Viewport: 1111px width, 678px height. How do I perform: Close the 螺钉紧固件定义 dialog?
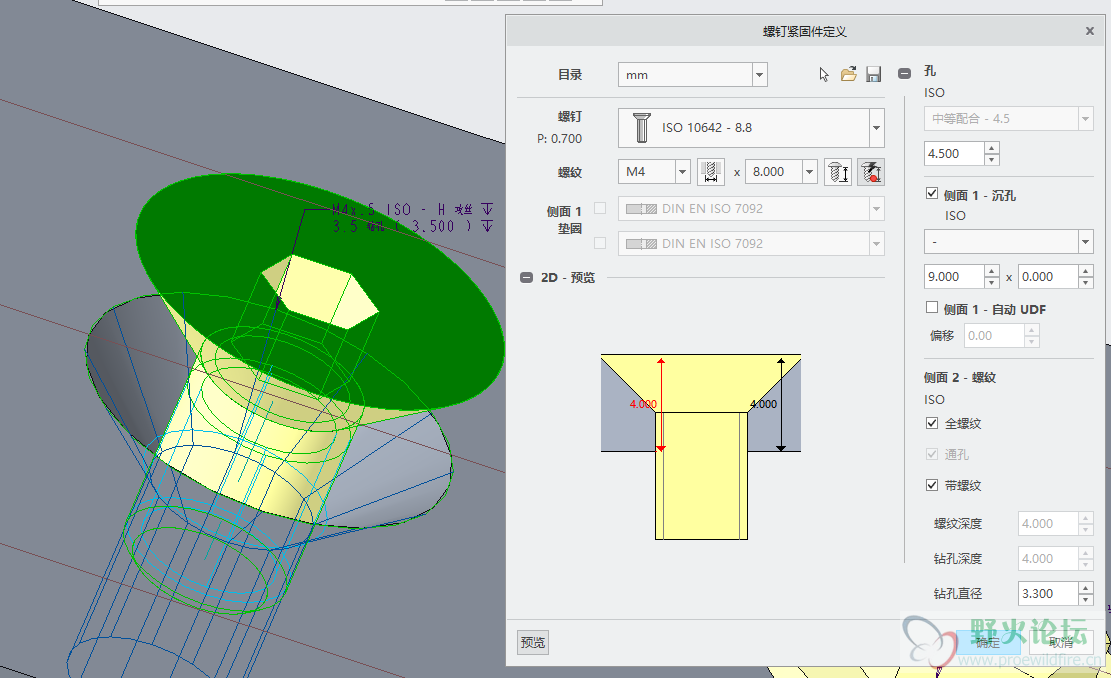click(1090, 31)
